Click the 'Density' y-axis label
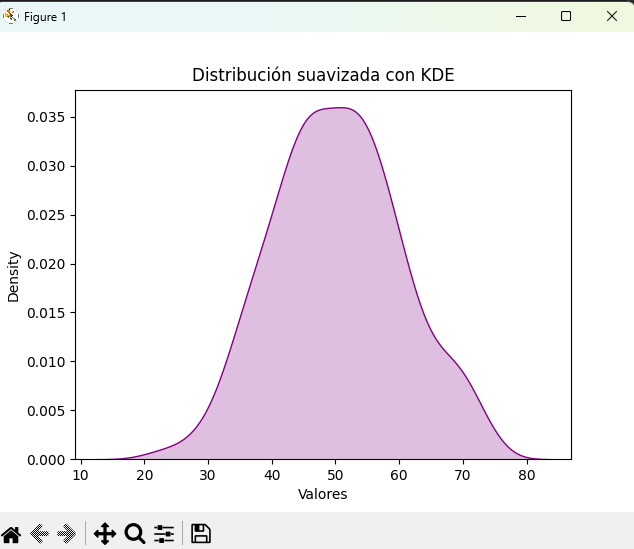634x549 pixels. click(14, 275)
